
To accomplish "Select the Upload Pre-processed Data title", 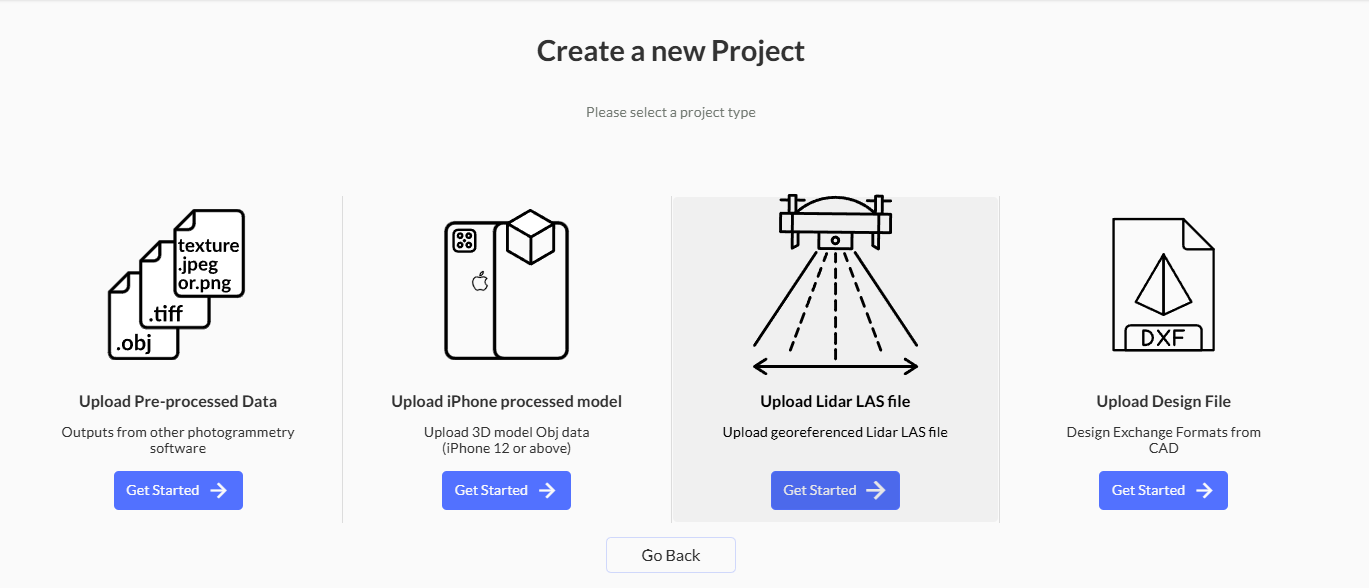I will [x=178, y=401].
